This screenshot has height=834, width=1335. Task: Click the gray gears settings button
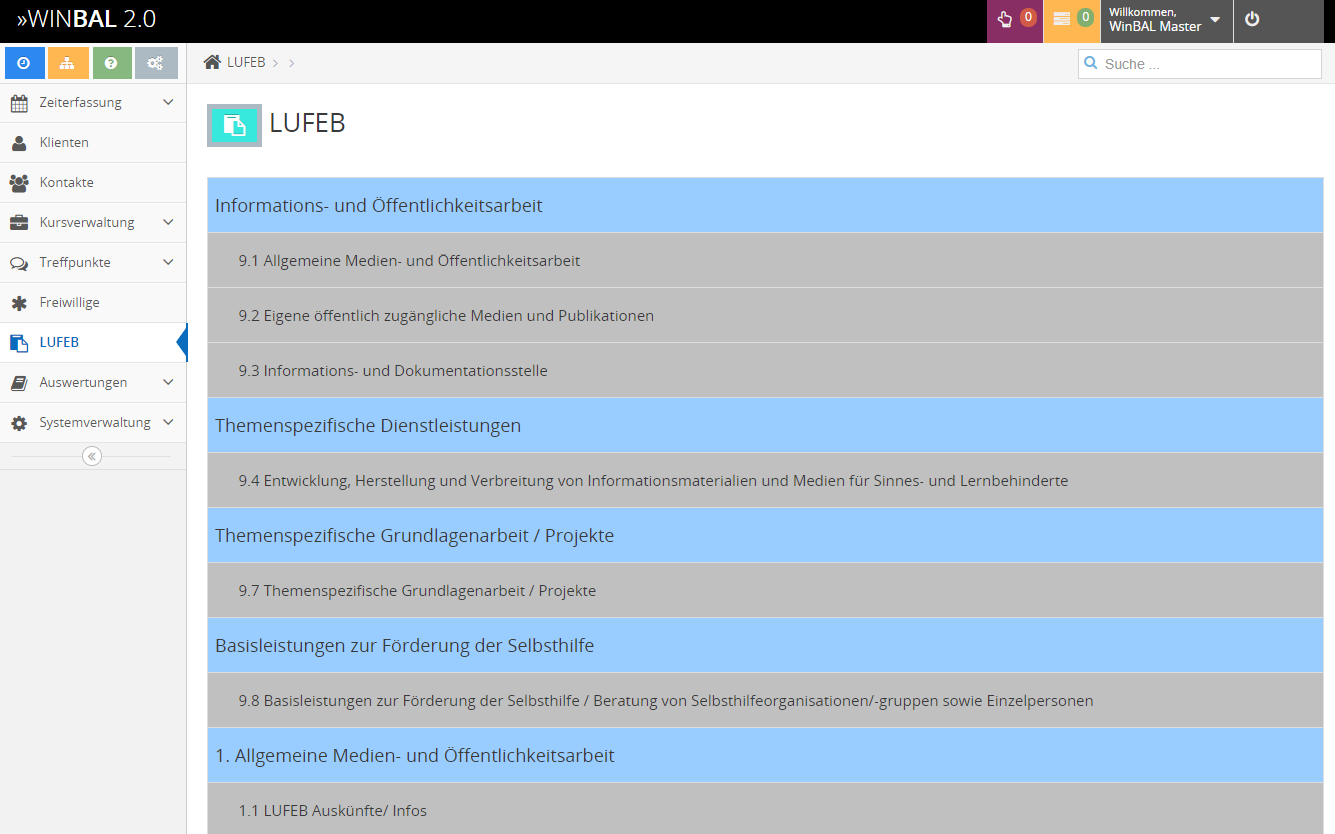155,63
